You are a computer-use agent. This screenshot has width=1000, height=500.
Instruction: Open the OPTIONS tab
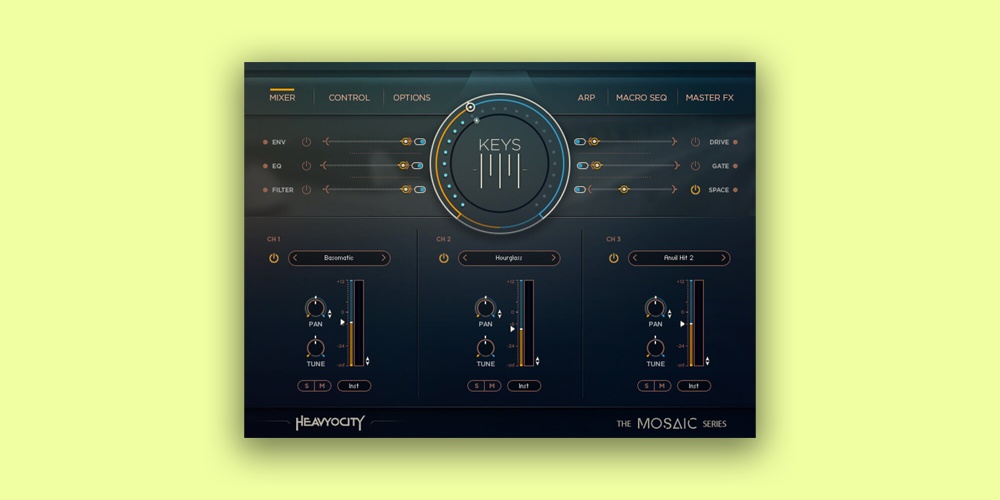coord(411,98)
